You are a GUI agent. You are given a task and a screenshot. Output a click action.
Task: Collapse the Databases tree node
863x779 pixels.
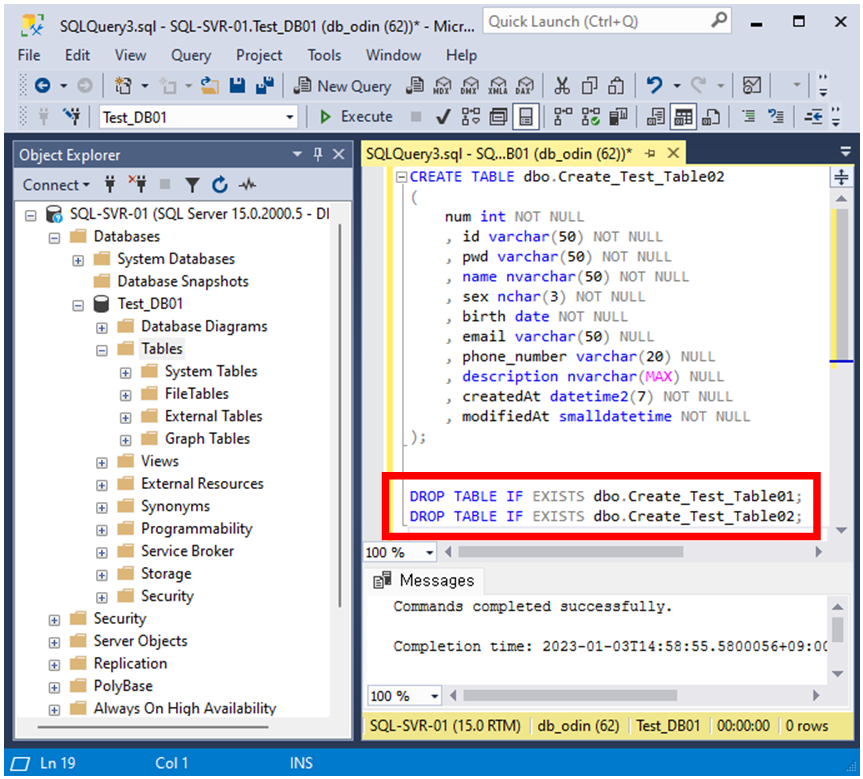(x=54, y=238)
